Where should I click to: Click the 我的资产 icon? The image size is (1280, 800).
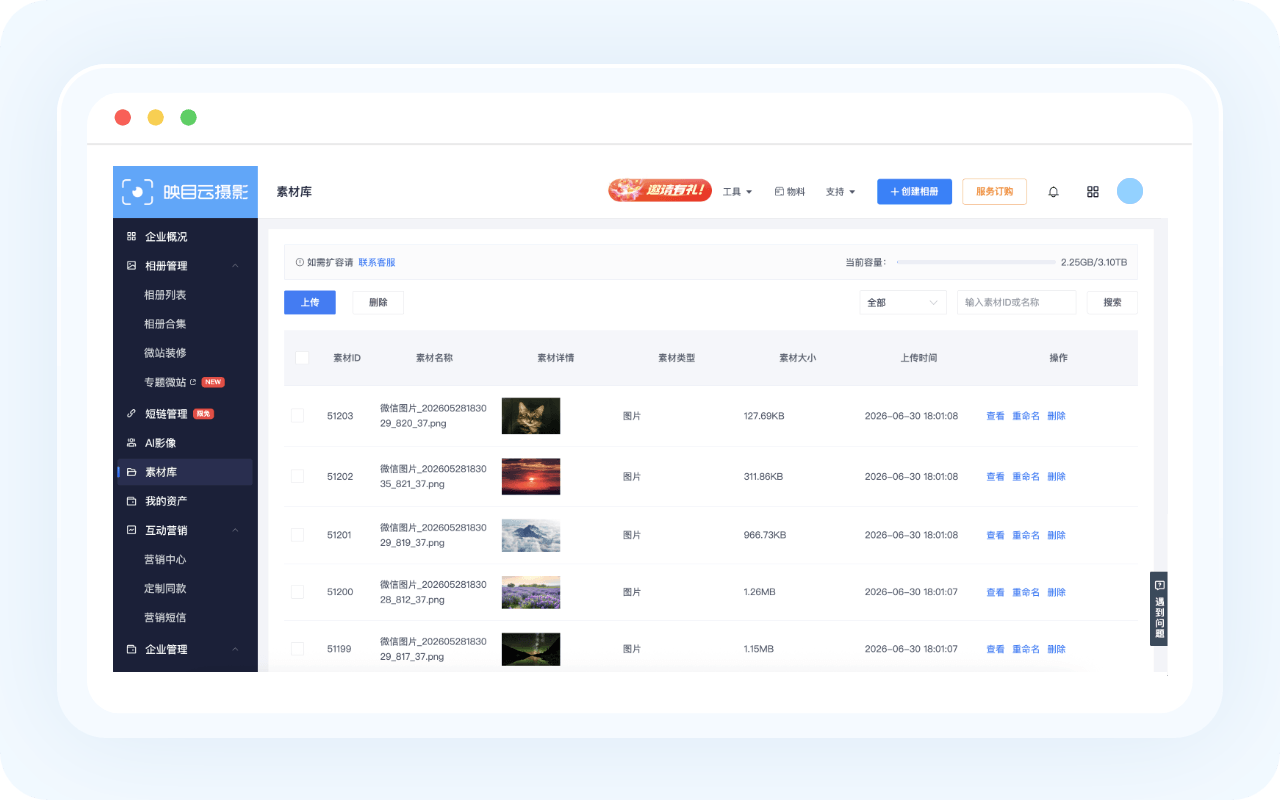[x=131, y=501]
